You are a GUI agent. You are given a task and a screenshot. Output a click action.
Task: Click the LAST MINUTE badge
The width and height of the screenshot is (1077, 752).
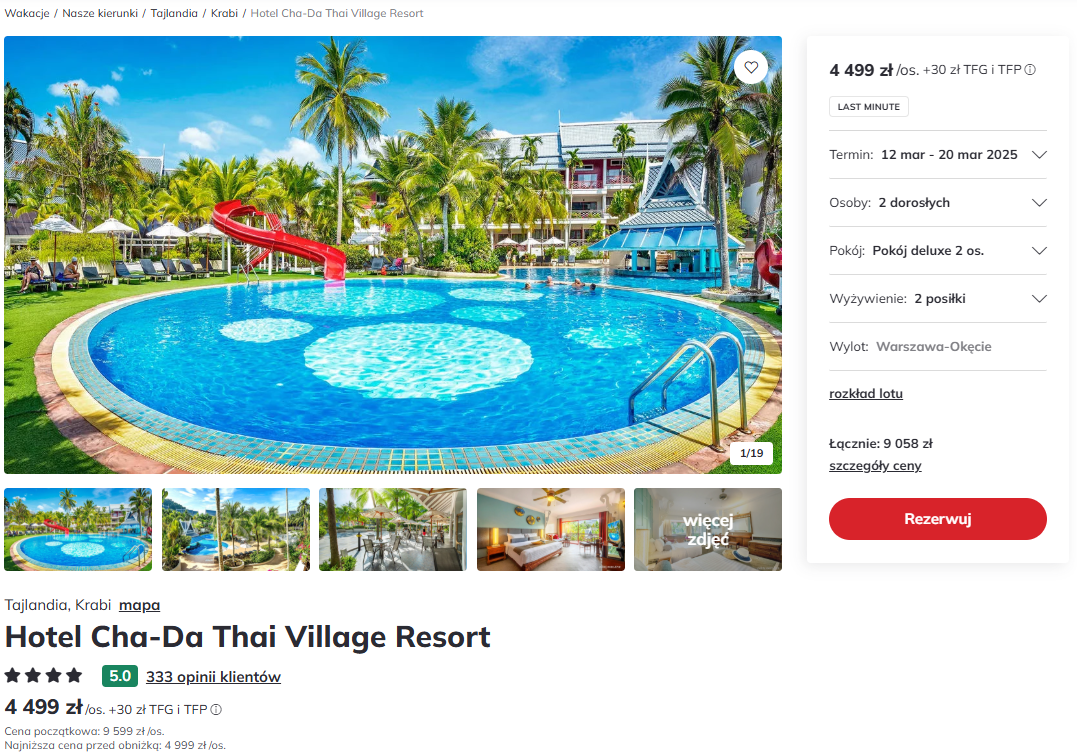868,106
